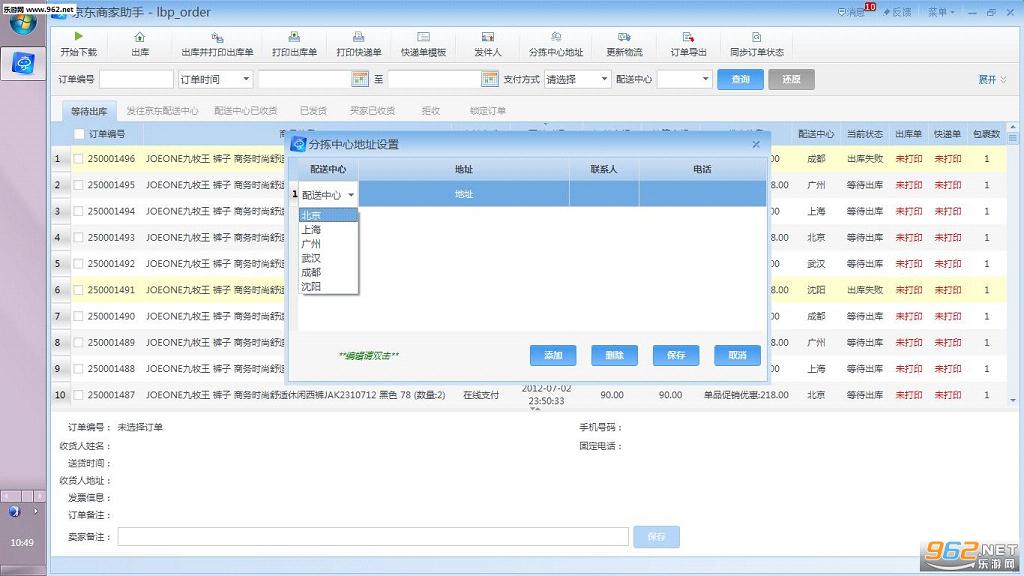1024x576 pixels.
Task: Click the JD assistant taskbar icon
Action: click(x=24, y=63)
